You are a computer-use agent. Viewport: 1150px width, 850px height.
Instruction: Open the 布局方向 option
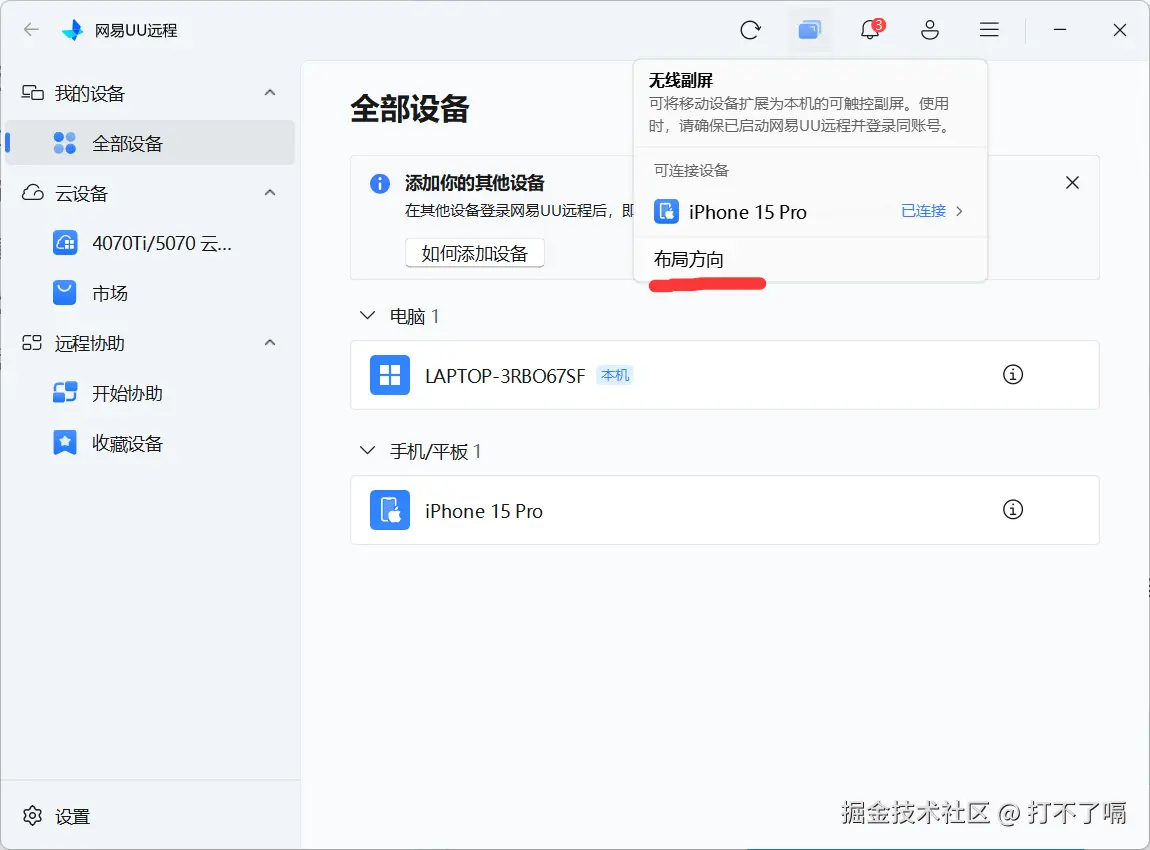pos(810,260)
